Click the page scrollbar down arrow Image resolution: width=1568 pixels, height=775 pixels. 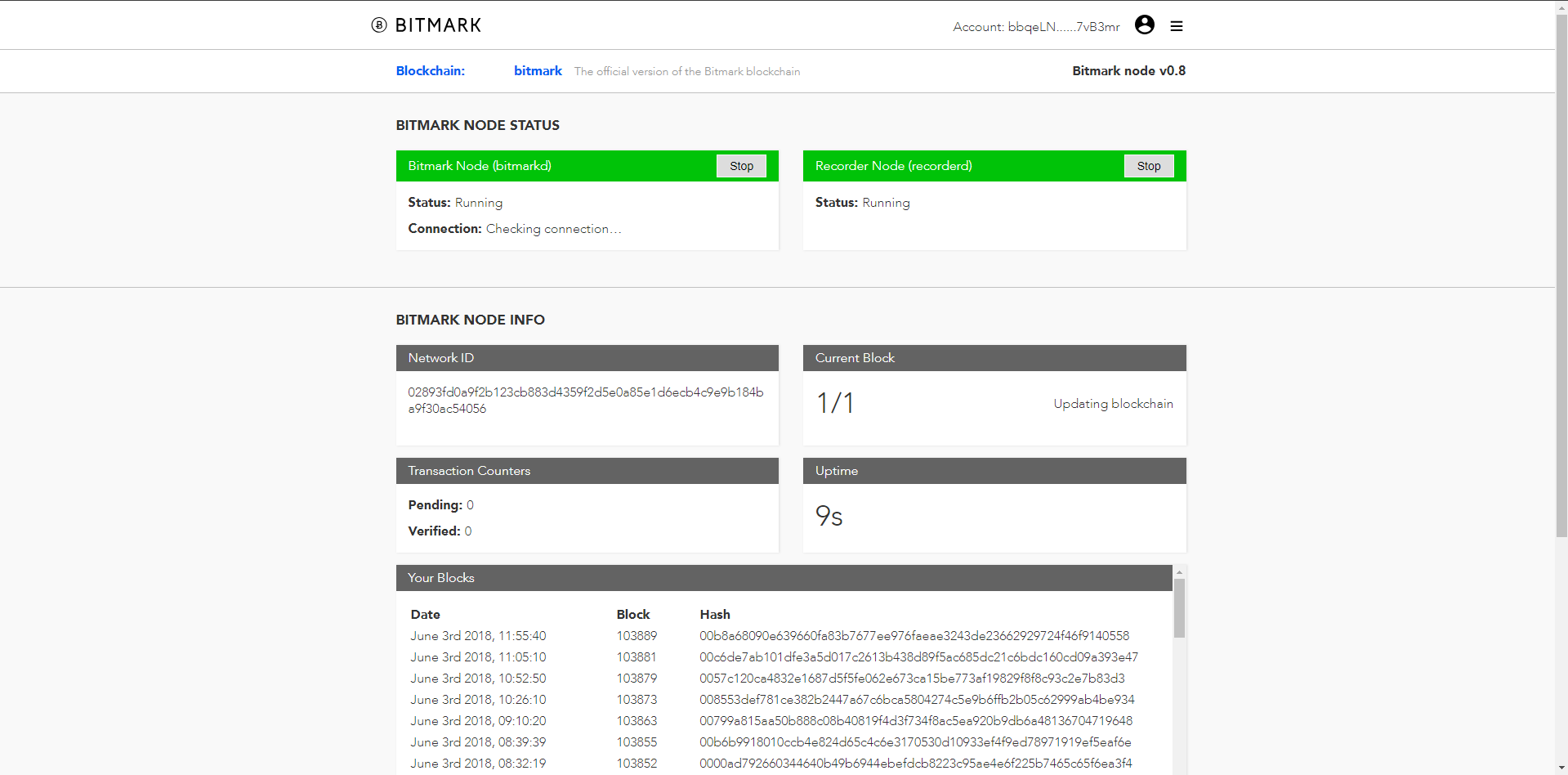[1561, 768]
